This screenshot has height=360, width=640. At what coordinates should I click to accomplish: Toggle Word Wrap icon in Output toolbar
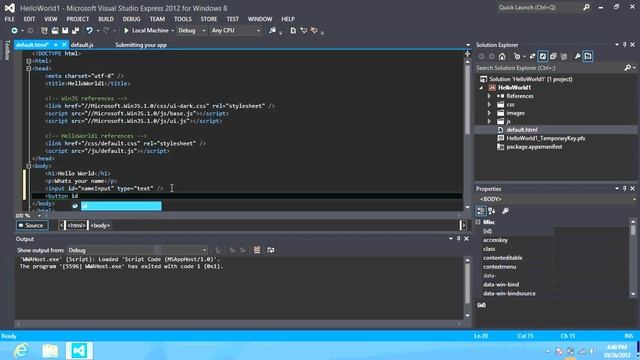(x=271, y=250)
